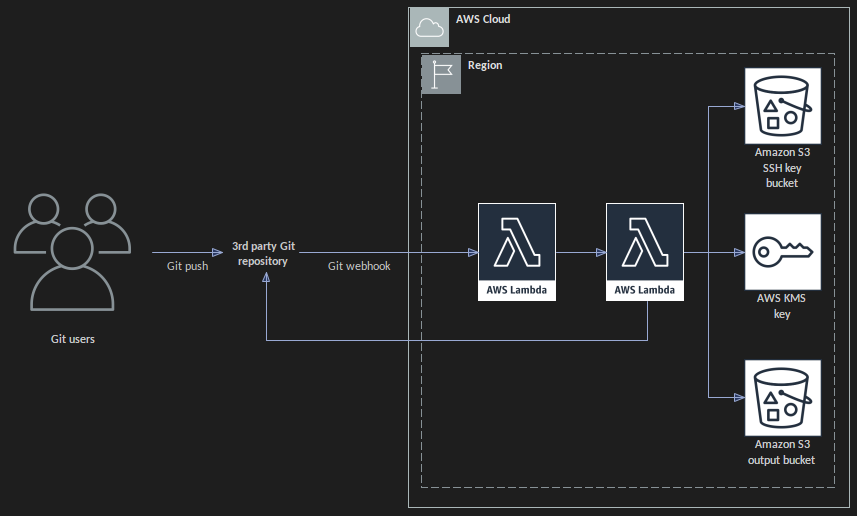
Task: Click the Git webhook label
Action: click(x=359, y=267)
